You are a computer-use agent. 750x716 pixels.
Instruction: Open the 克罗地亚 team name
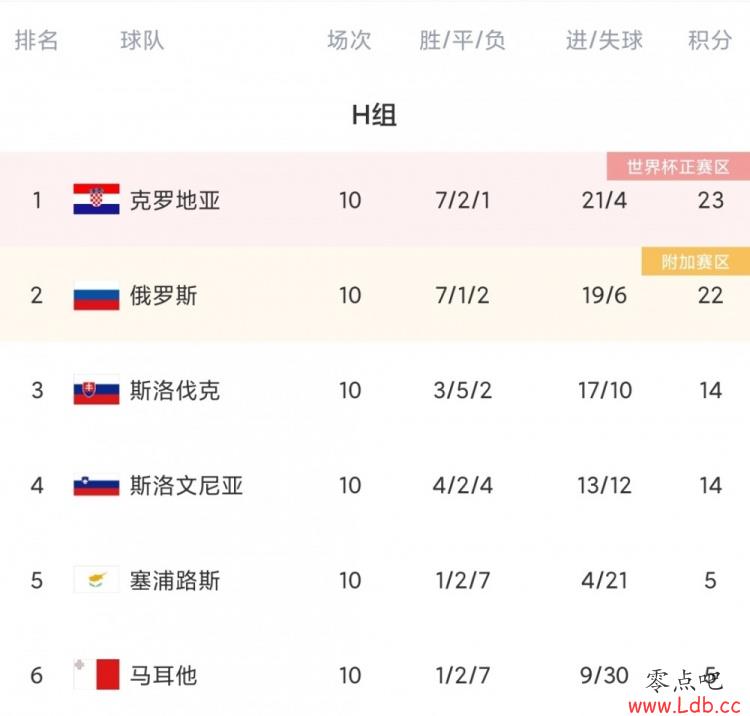(175, 200)
